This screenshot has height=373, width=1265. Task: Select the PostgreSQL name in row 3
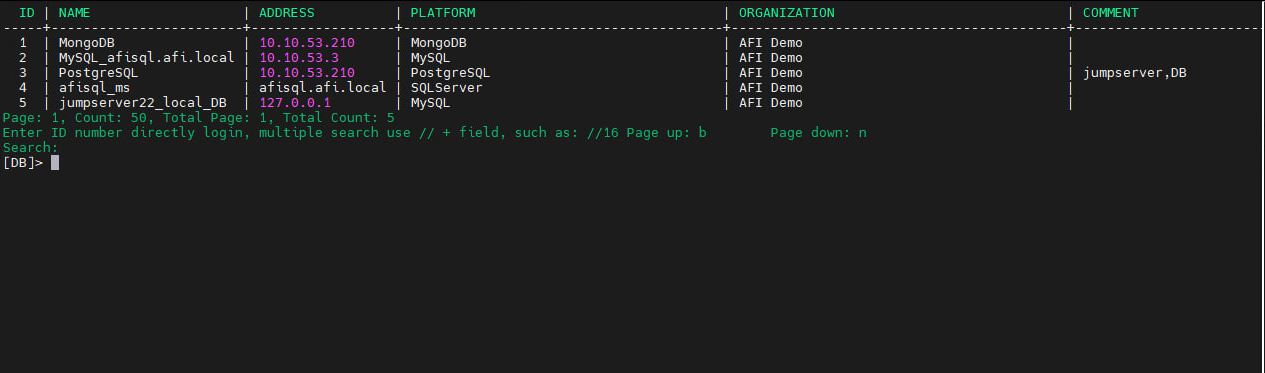pos(99,73)
